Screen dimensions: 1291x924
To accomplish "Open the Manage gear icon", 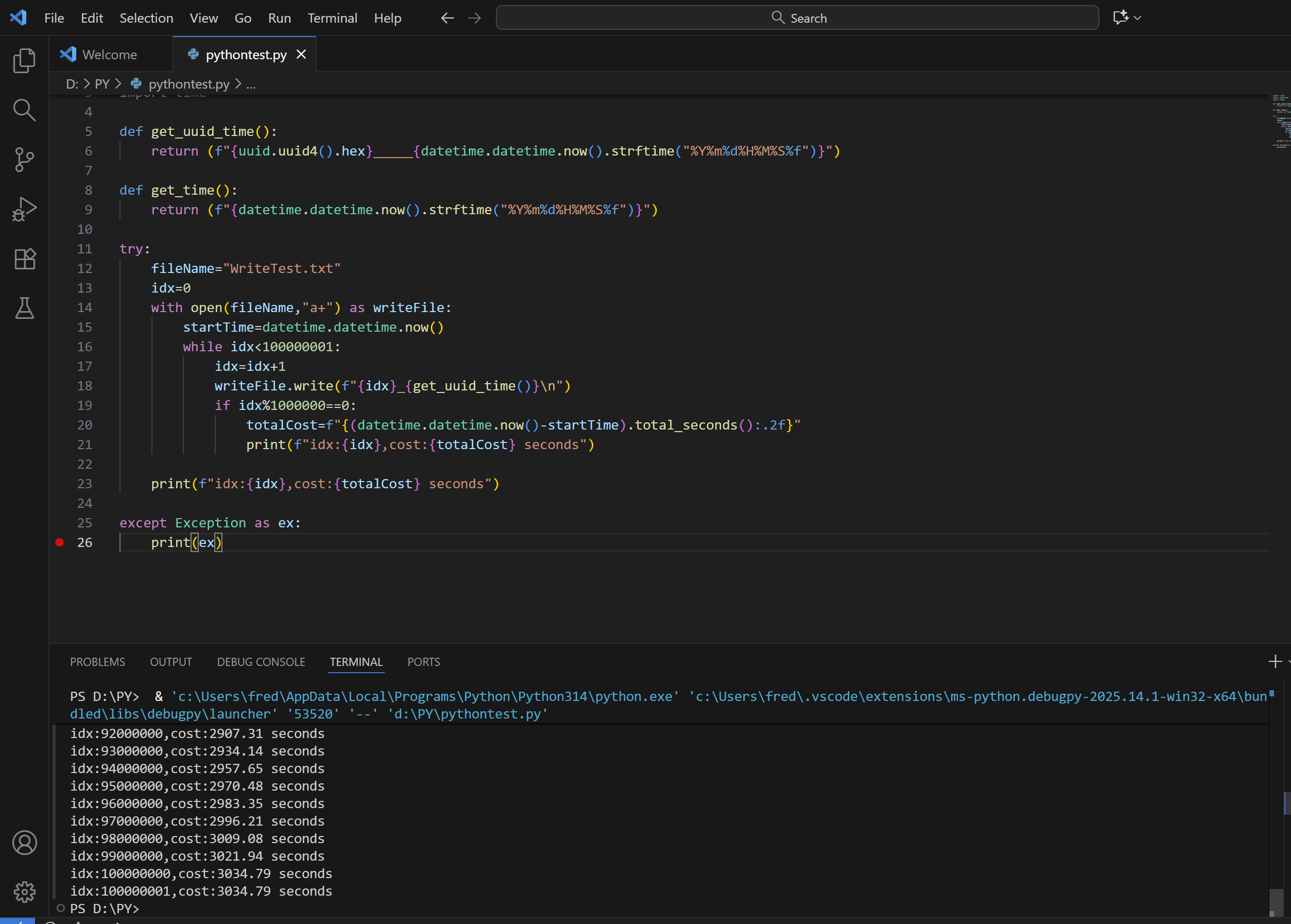I will coord(24,892).
